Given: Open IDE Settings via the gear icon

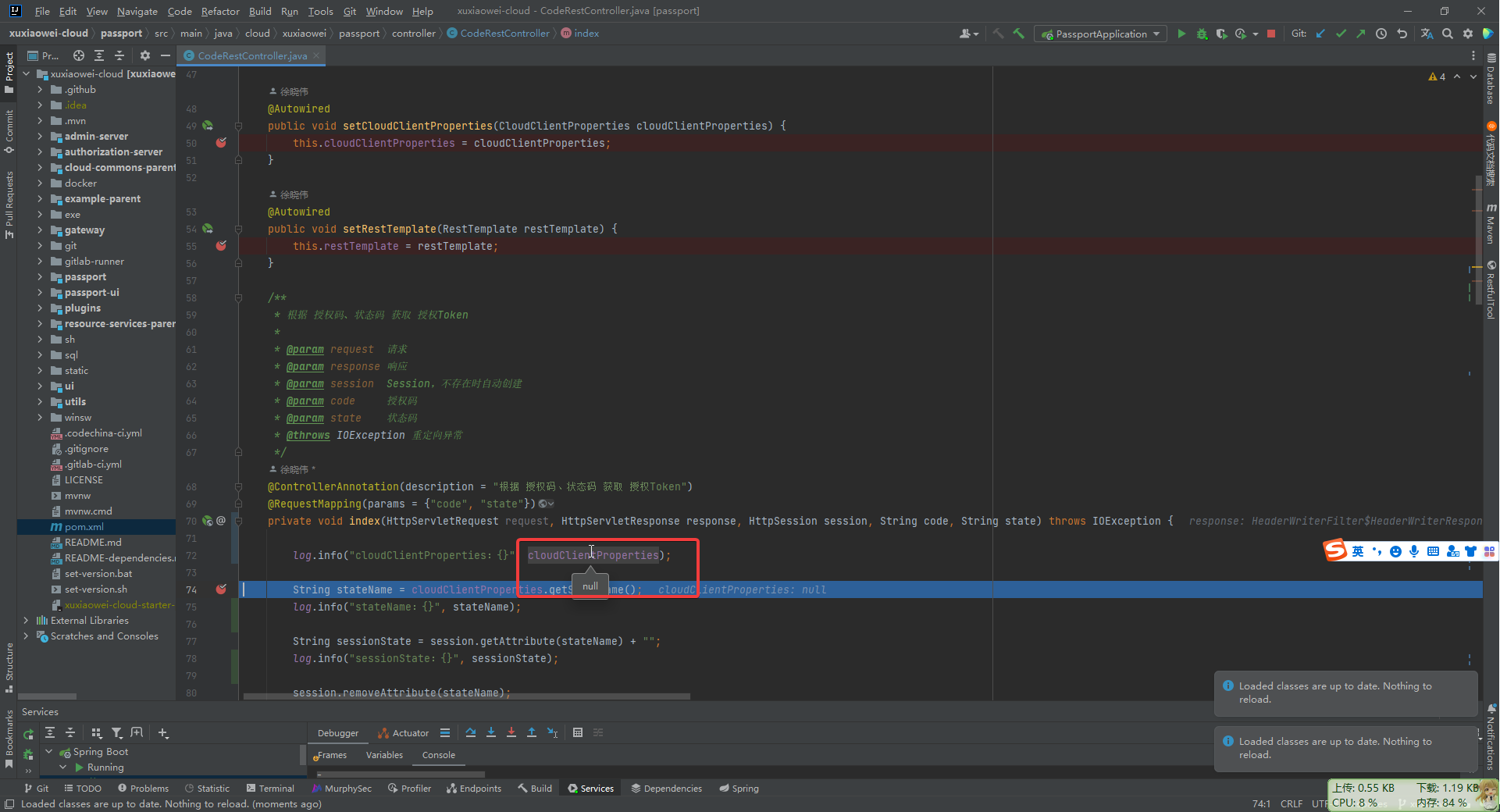Looking at the screenshot, I should click(1468, 34).
